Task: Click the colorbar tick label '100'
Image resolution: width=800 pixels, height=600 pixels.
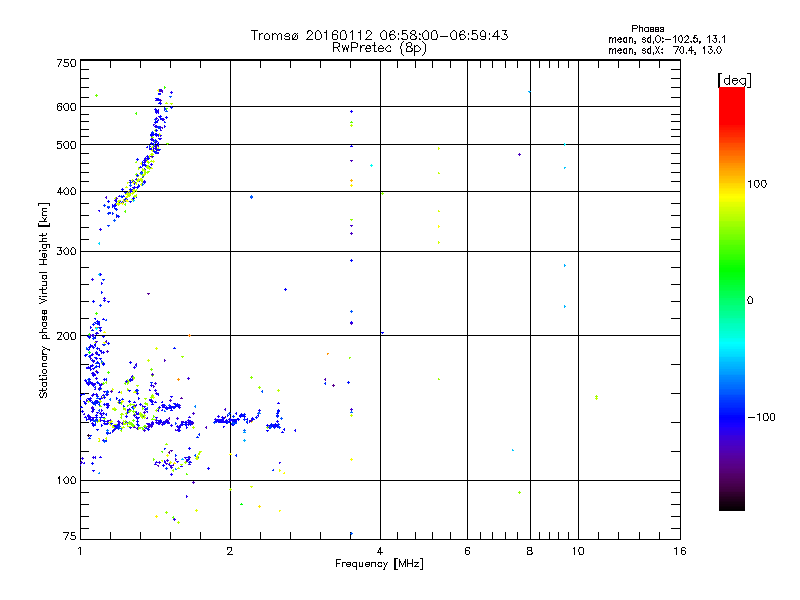Action: click(757, 184)
